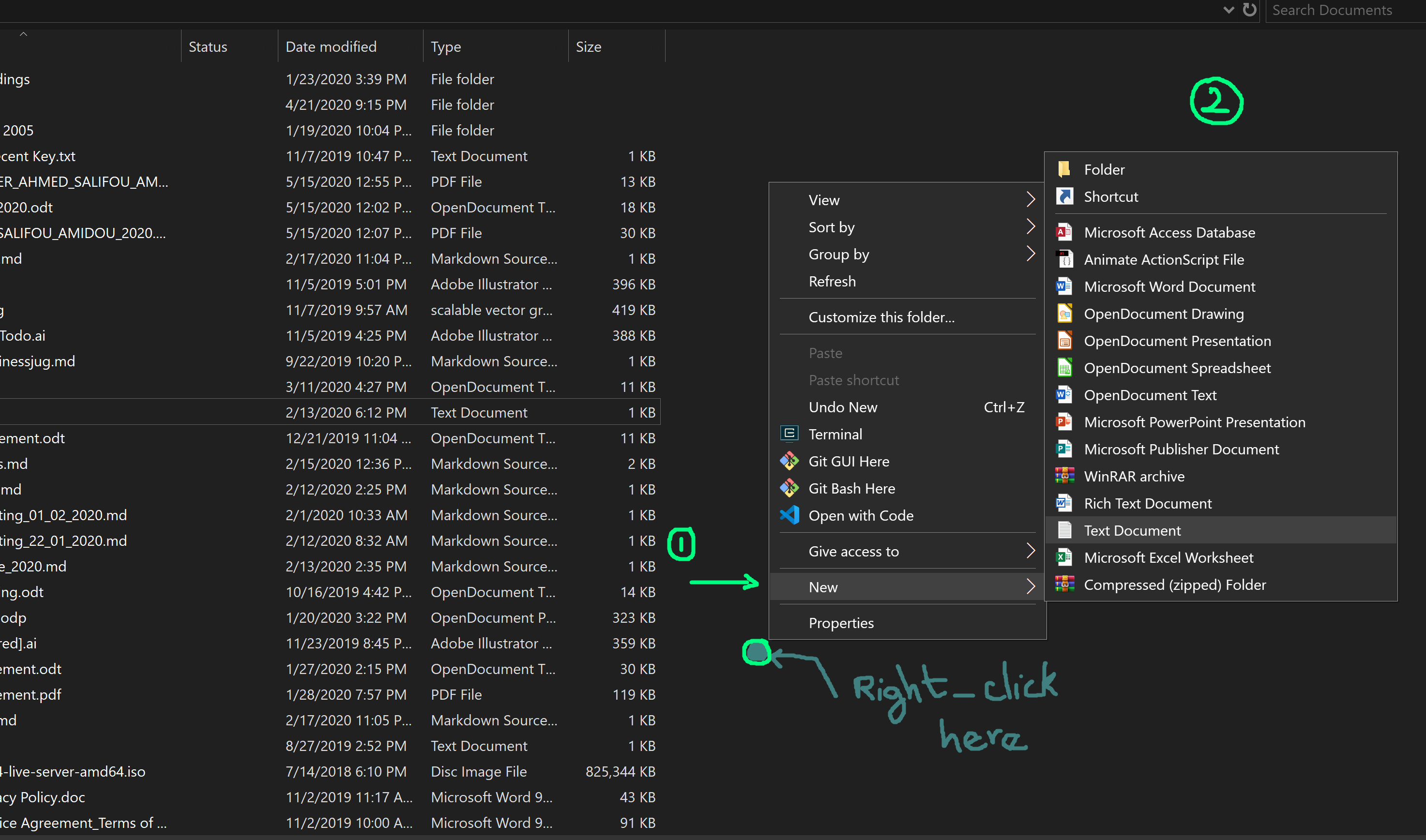The image size is (1426, 840).
Task: Select the cy Policy.doc file
Action: coord(330,797)
